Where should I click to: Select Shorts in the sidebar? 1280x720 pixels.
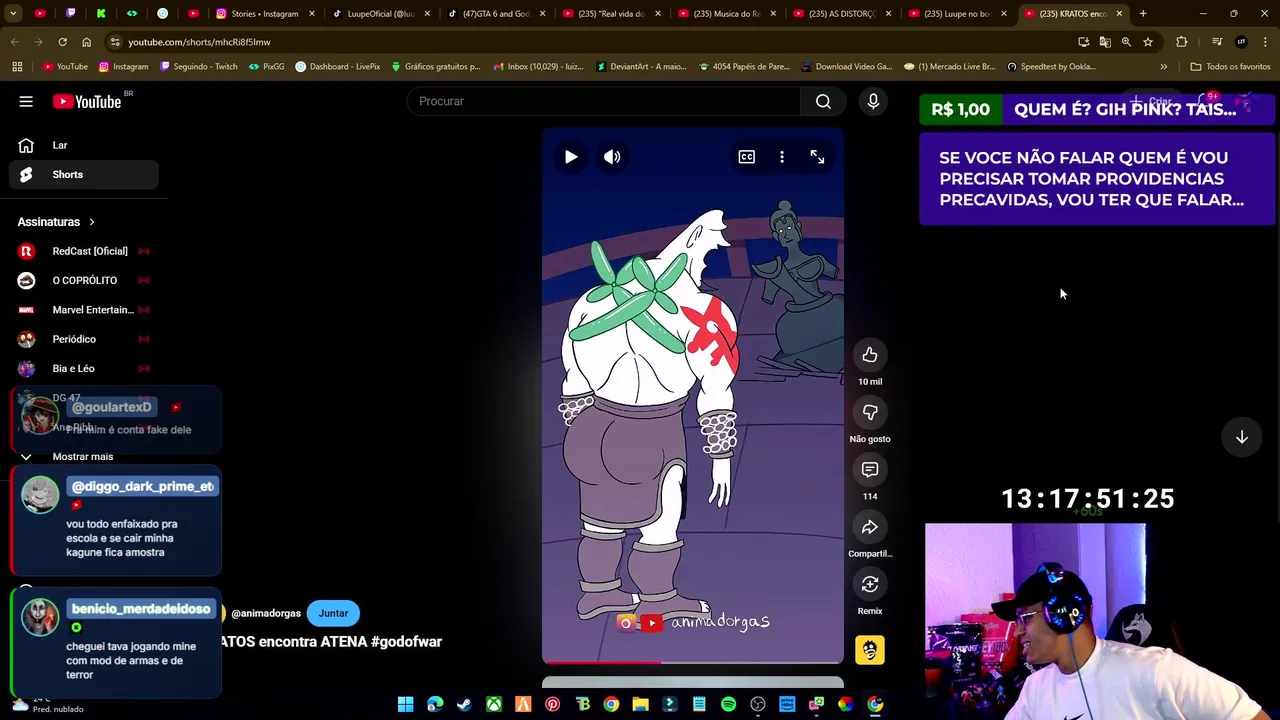click(84, 174)
